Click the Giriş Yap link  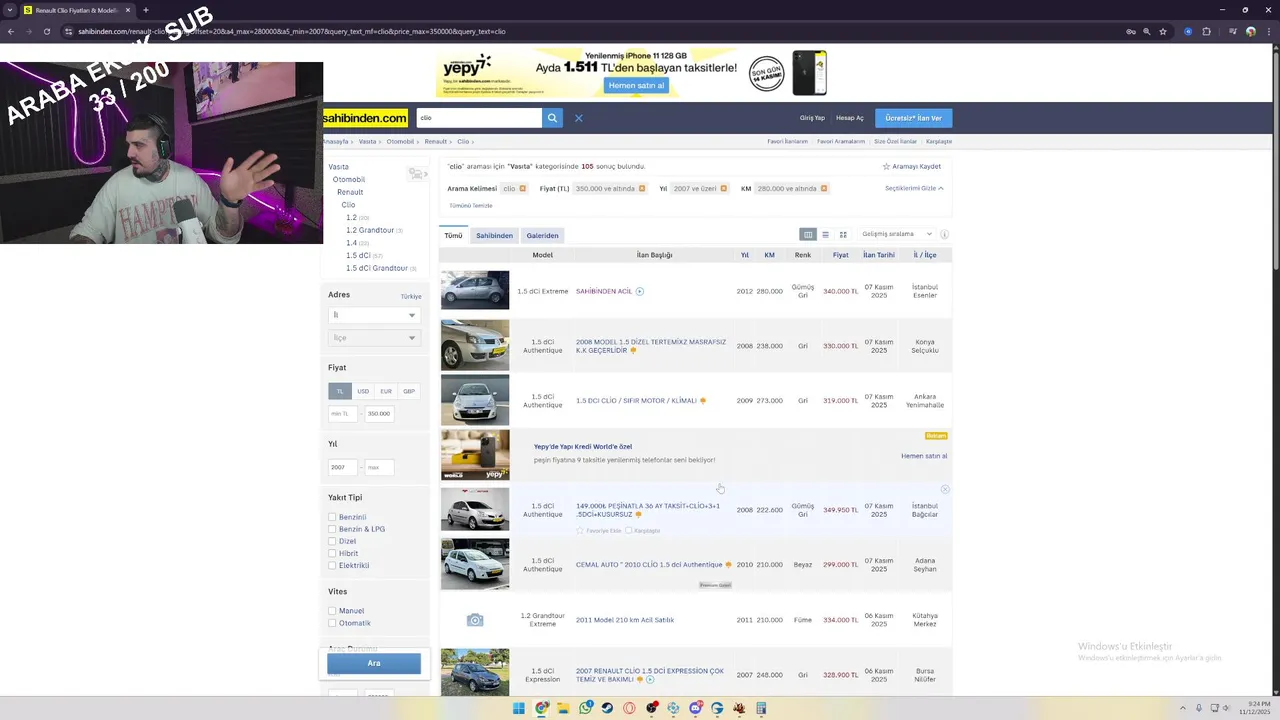(x=812, y=118)
